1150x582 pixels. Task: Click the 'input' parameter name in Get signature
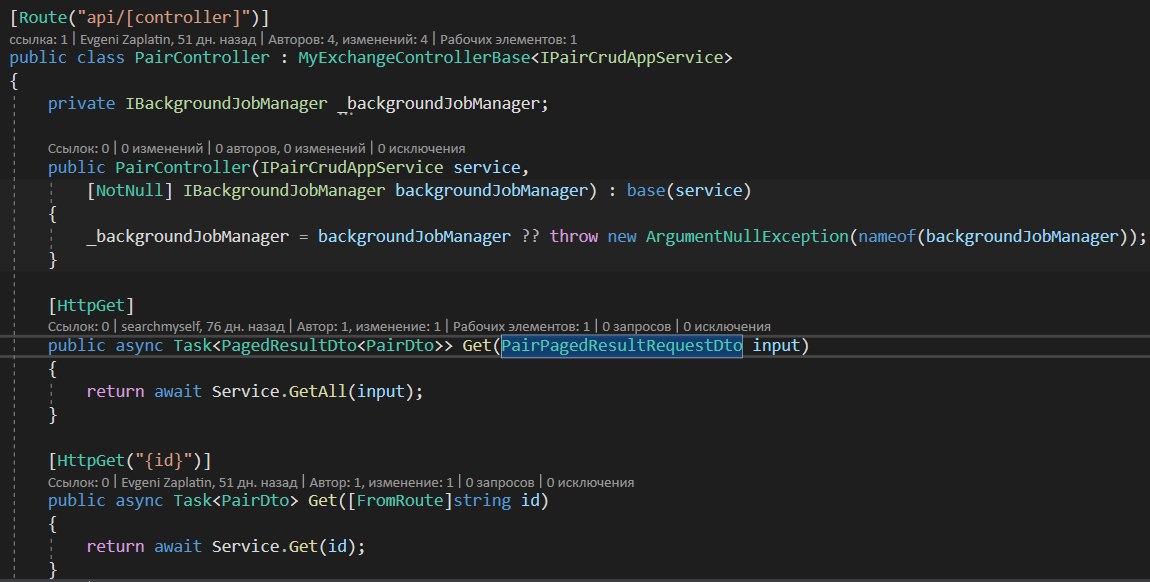(x=776, y=345)
